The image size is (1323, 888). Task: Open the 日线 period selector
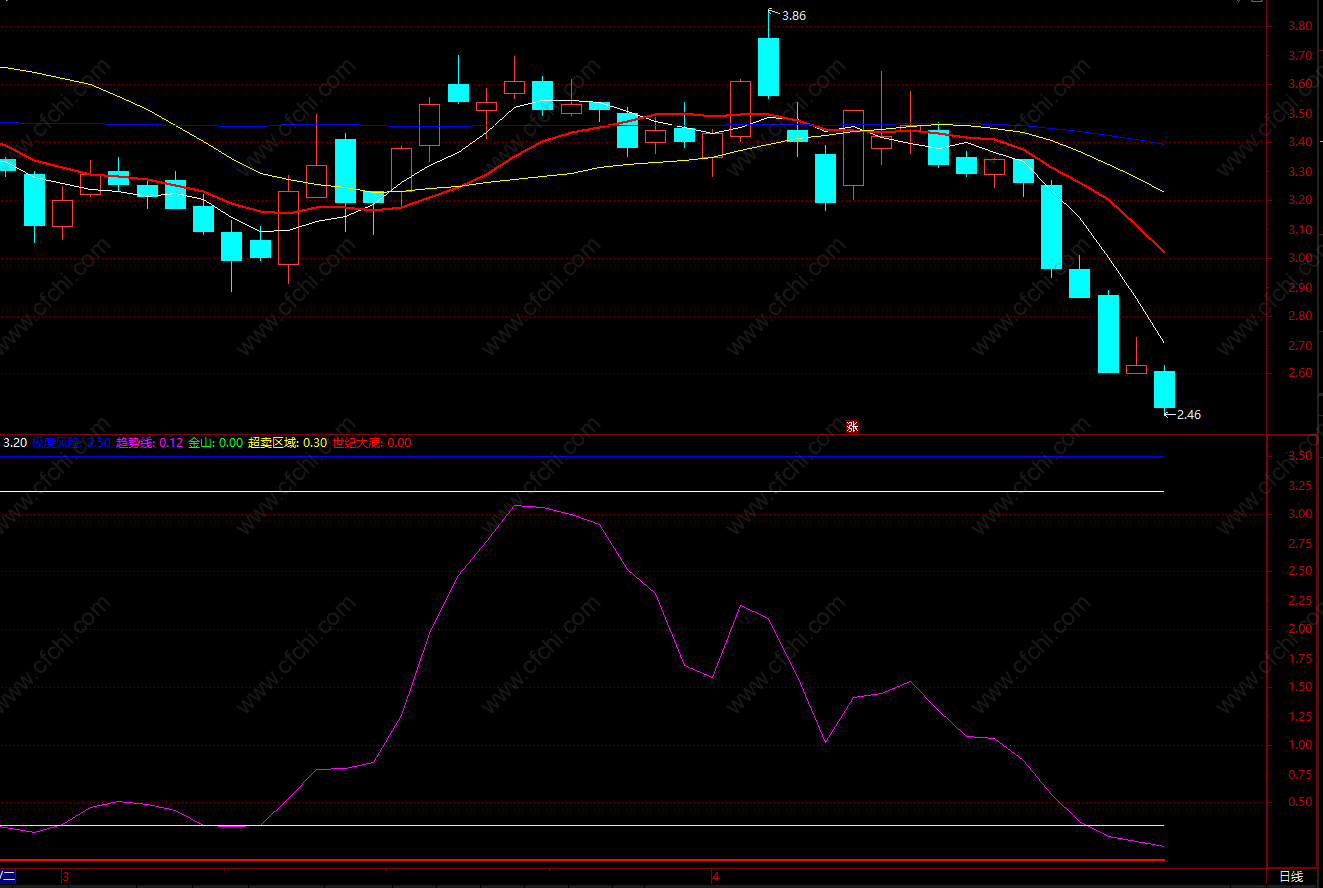[1291, 877]
